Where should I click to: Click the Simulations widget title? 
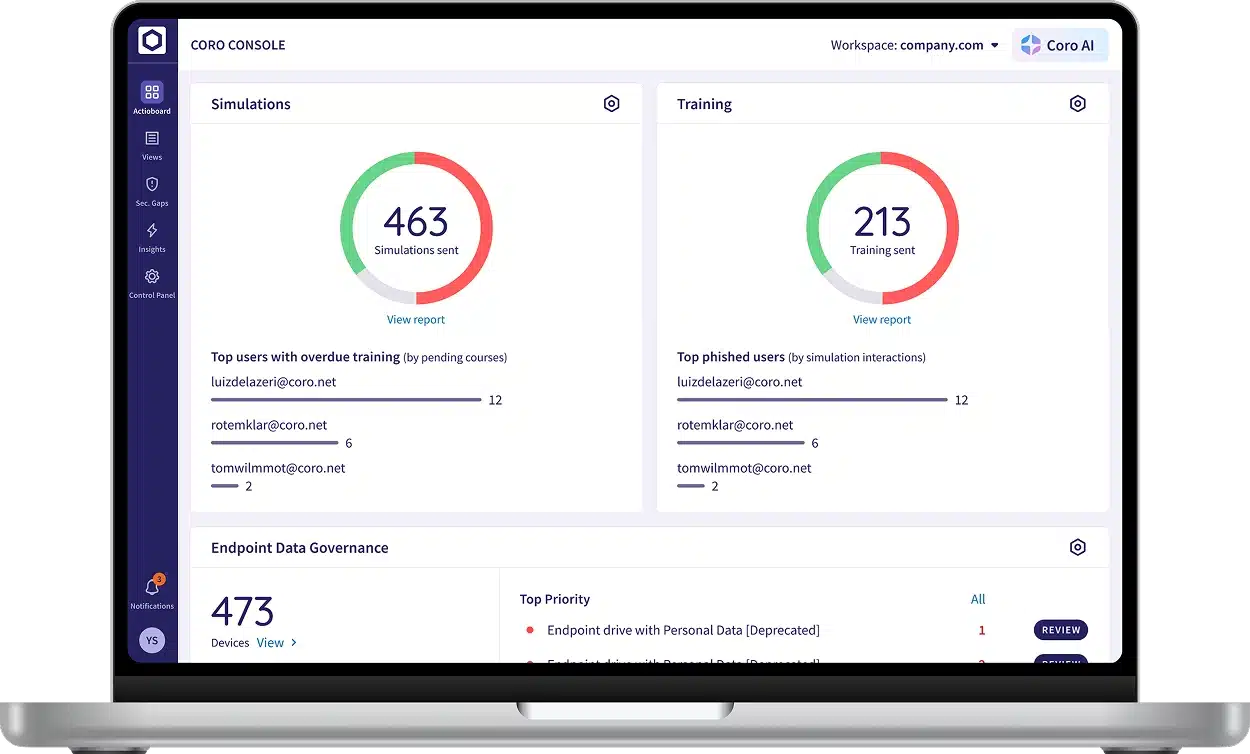tap(251, 104)
